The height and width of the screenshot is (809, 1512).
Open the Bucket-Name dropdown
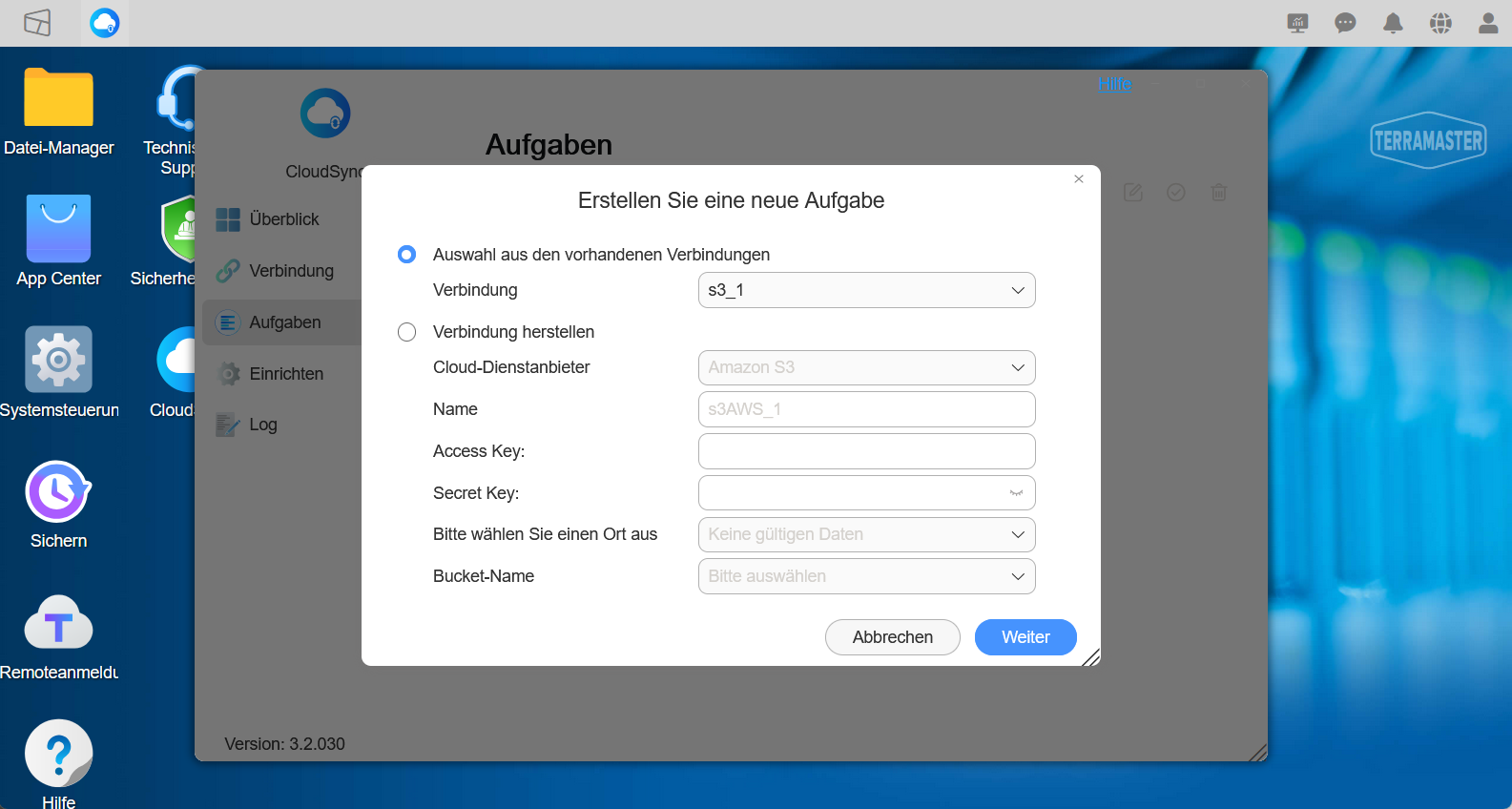coord(867,576)
